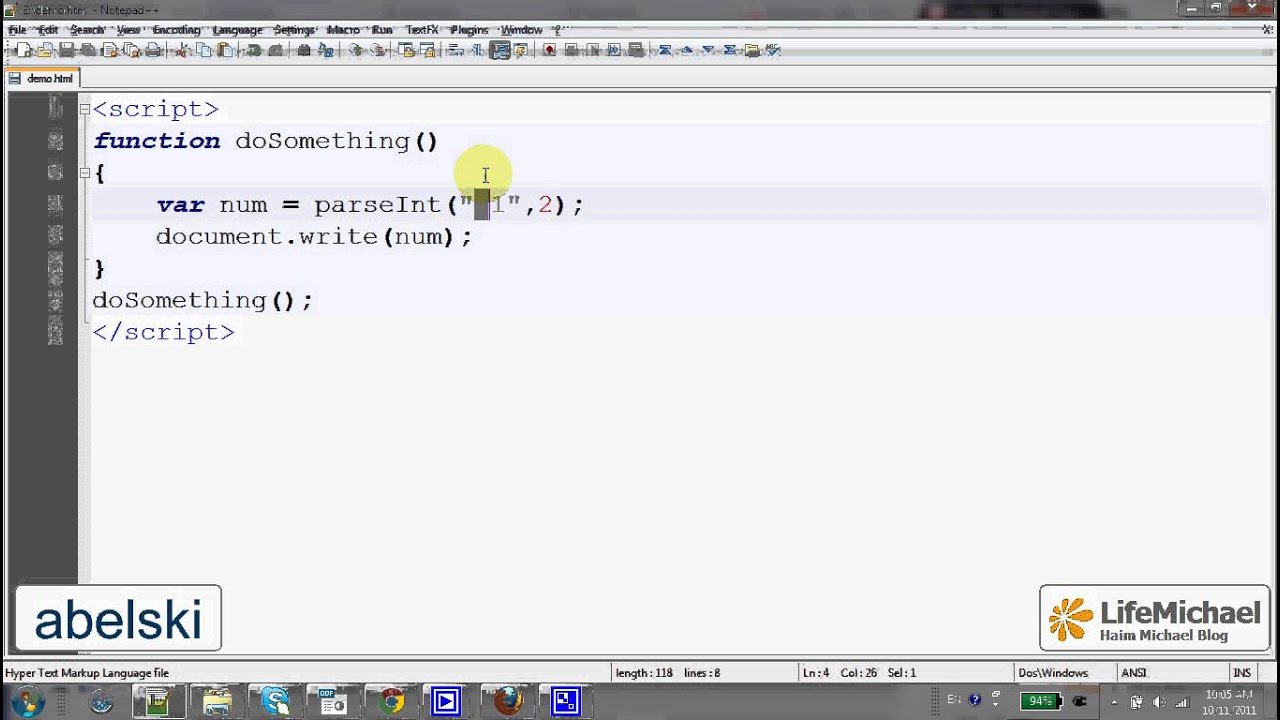Zoom out using the toolbar icon
Screen dimensions: 1280x720
[x=376, y=50]
